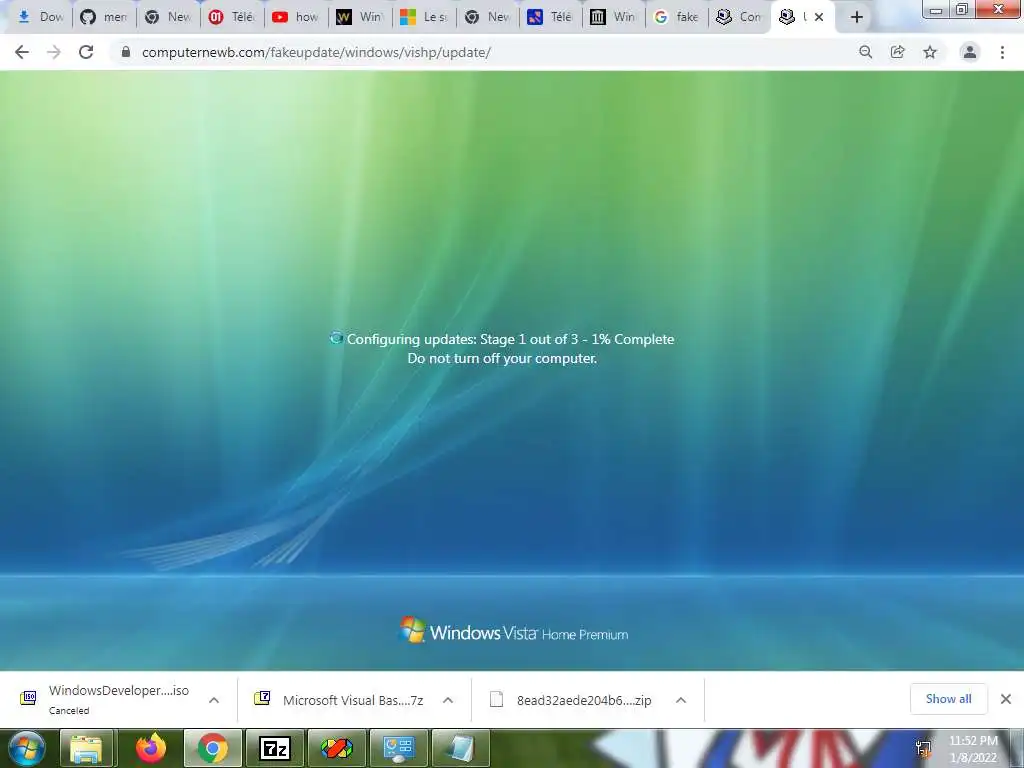Image resolution: width=1024 pixels, height=768 pixels.
Task: Switch to the YouTube 'how' tab
Action: click(x=296, y=17)
